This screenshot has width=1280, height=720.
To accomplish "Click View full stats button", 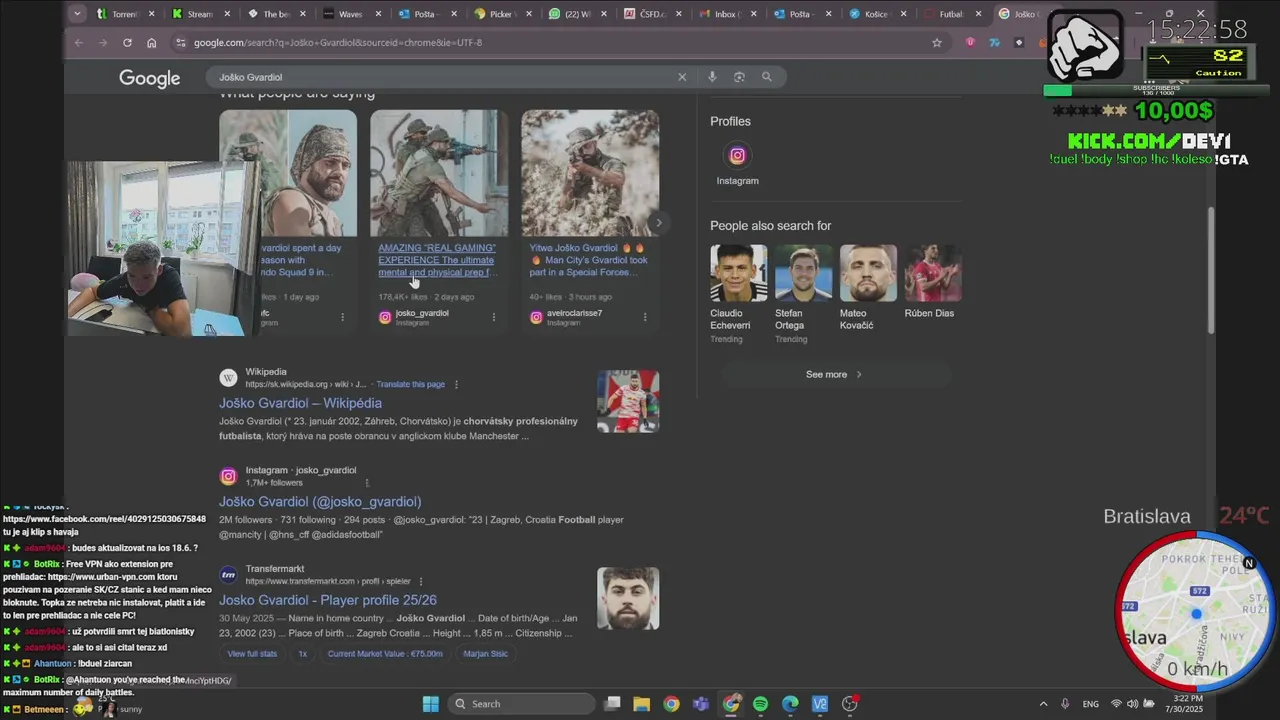I will (x=252, y=654).
